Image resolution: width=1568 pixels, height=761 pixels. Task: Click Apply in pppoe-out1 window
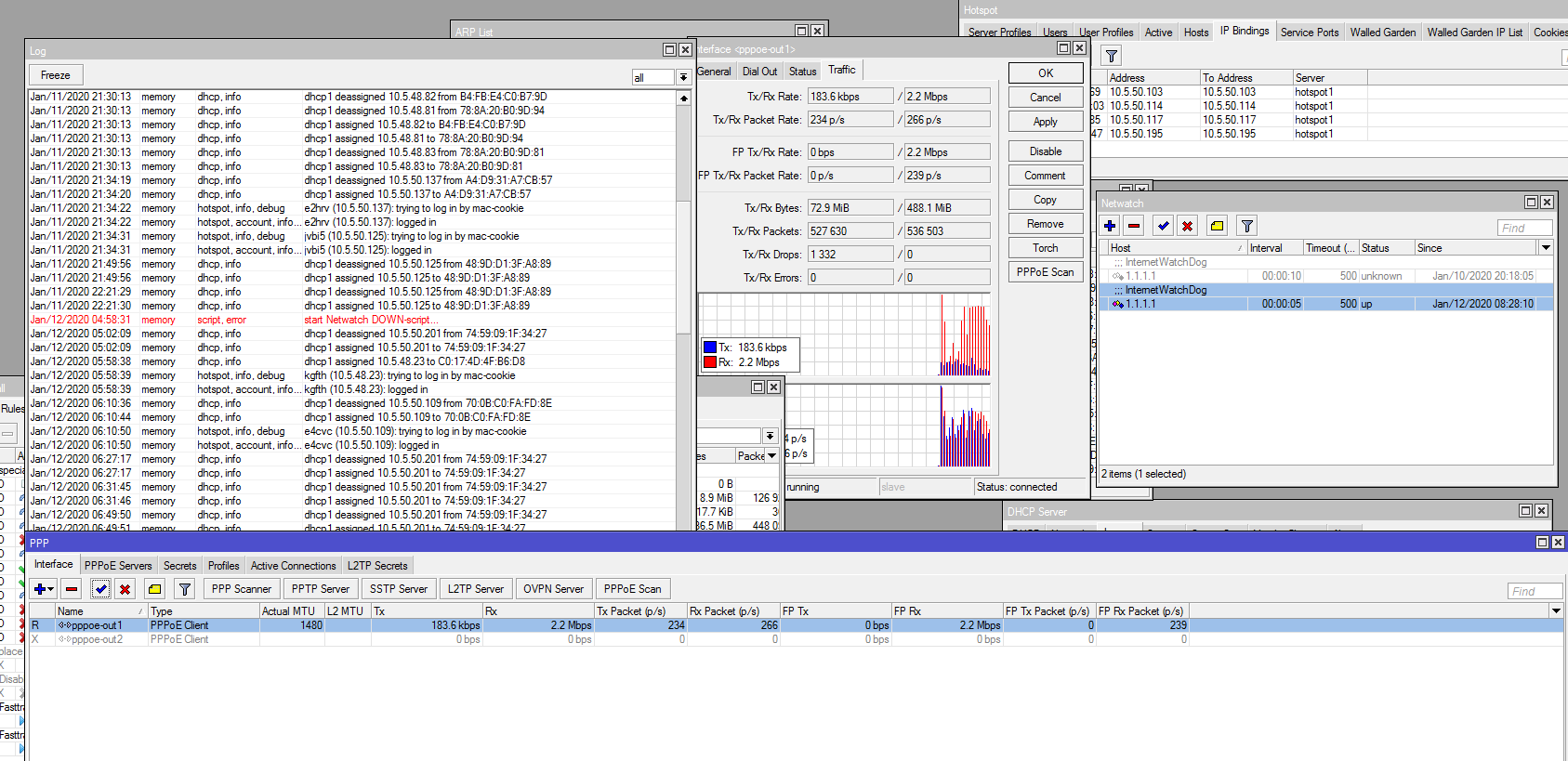1046,122
